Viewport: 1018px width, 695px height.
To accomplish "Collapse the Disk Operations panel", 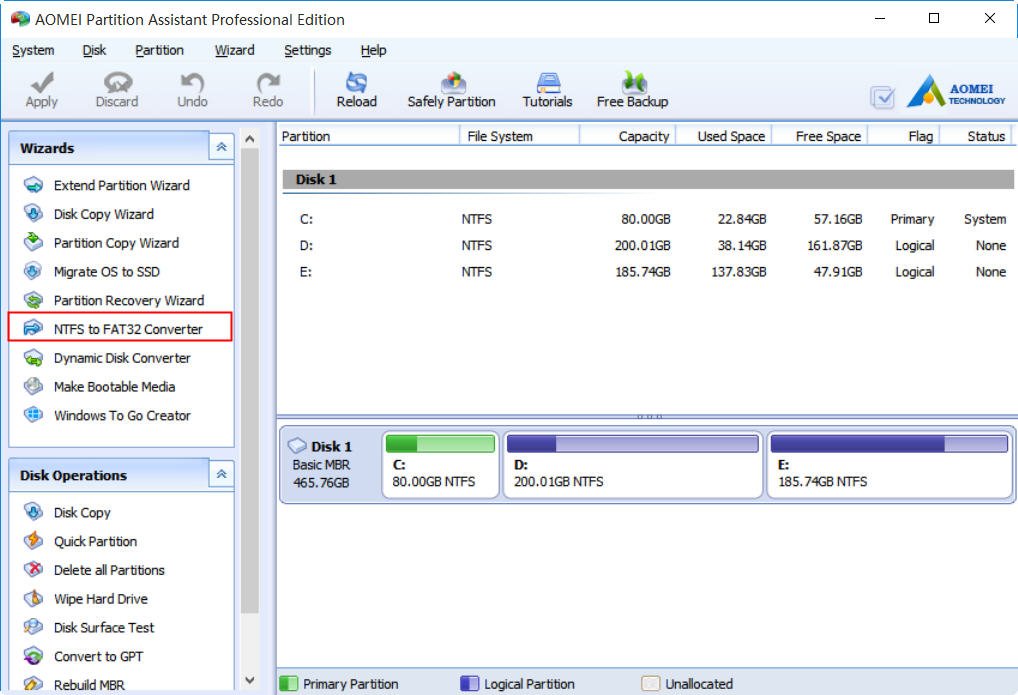I will pyautogui.click(x=221, y=474).
